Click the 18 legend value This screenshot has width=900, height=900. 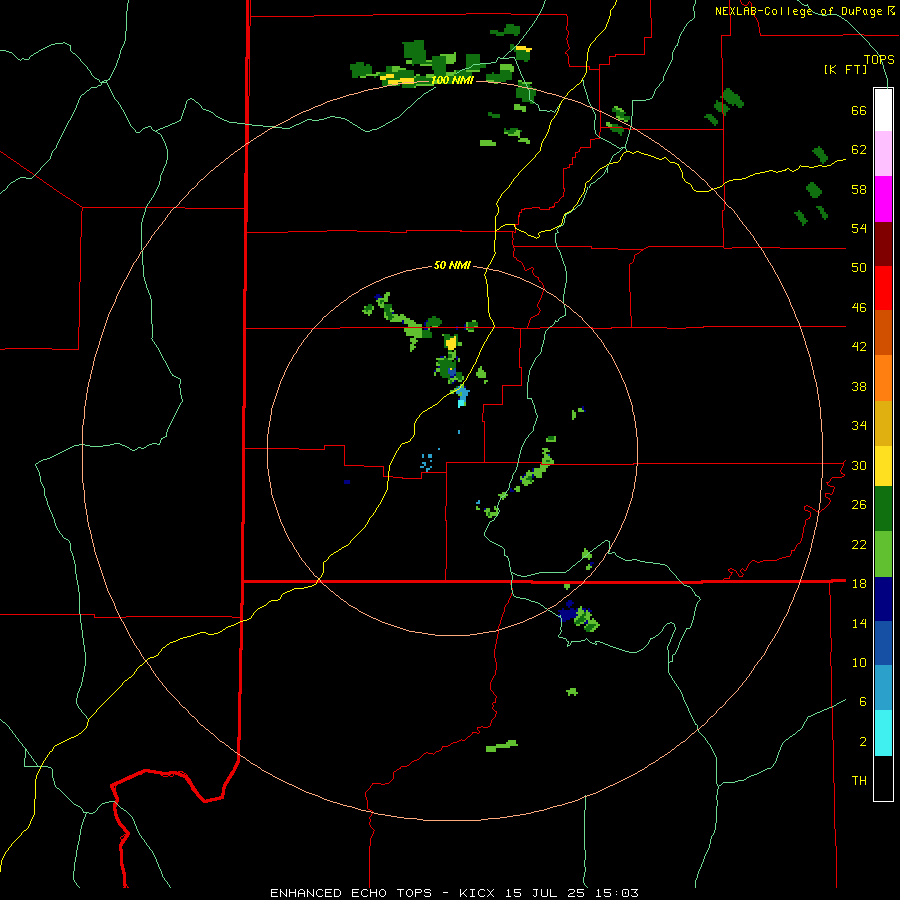859,584
